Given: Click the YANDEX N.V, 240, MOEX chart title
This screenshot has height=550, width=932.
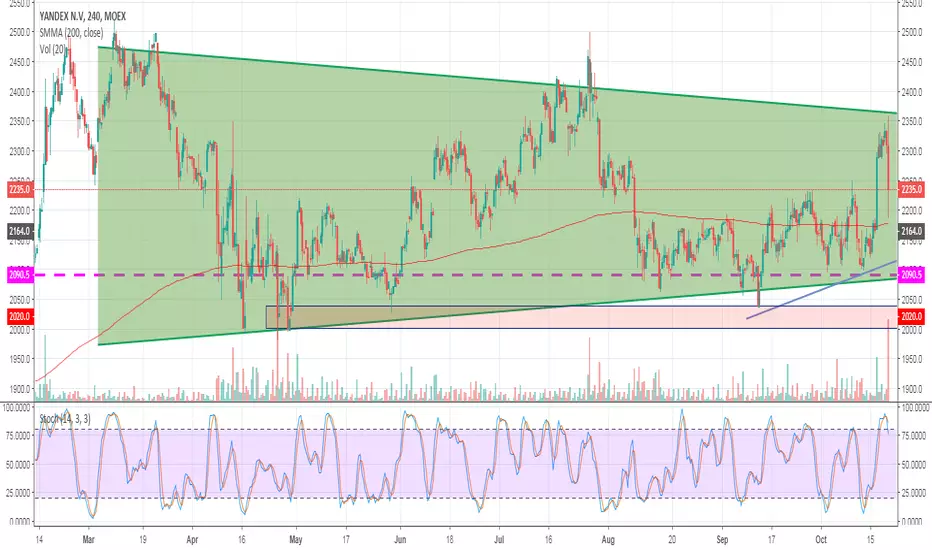Looking at the screenshot, I should tap(83, 16).
